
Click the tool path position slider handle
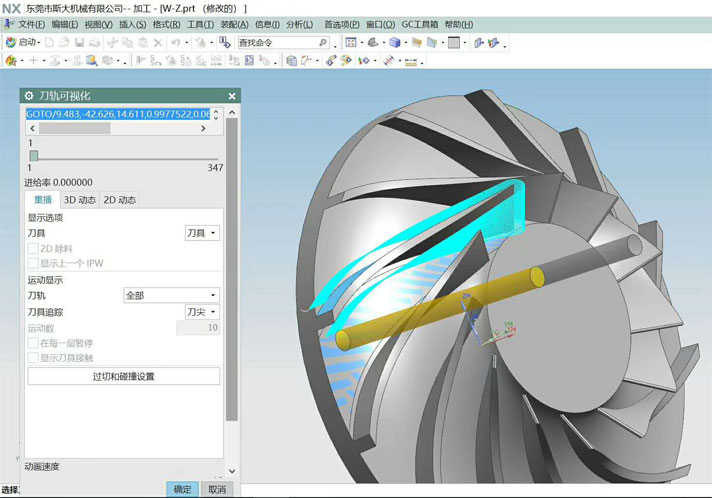click(33, 156)
